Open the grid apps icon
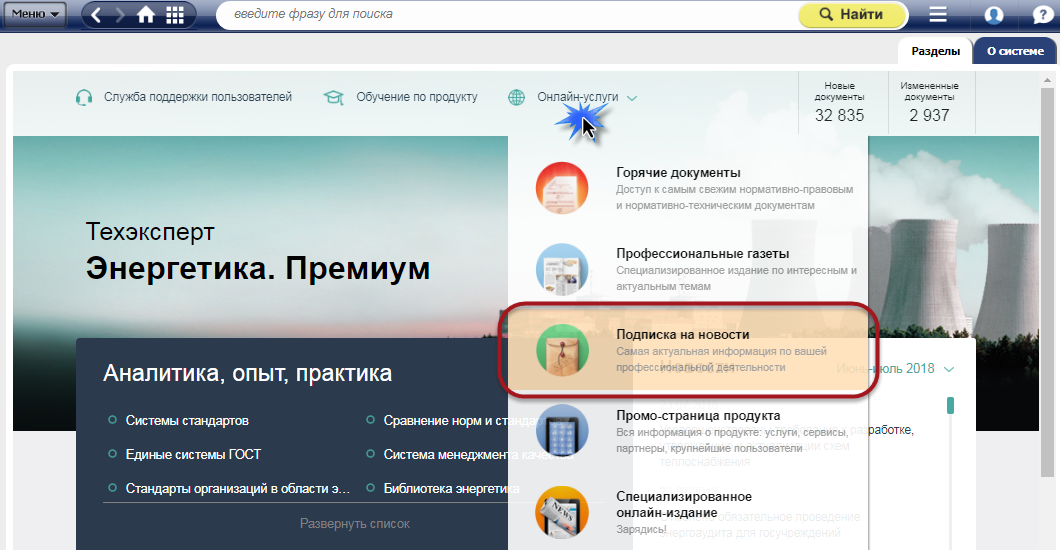The width and height of the screenshot is (1060, 550). tap(175, 15)
